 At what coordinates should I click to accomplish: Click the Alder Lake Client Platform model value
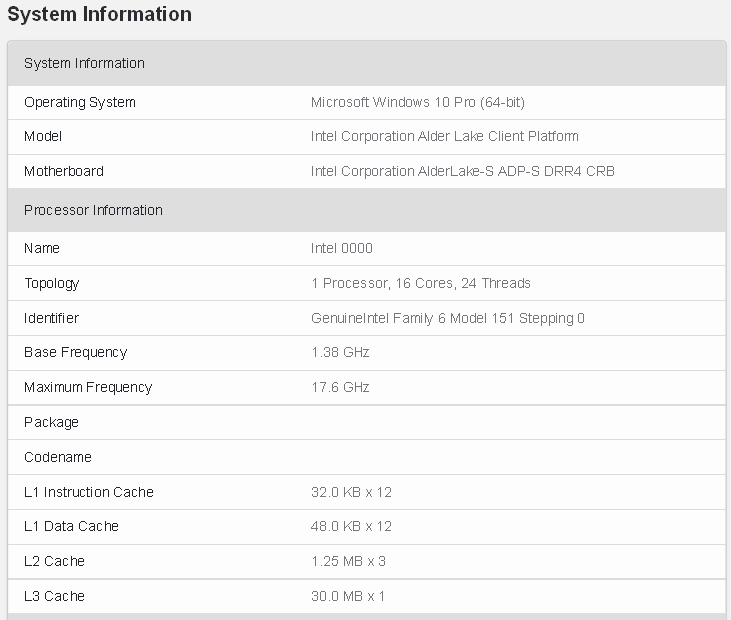point(444,136)
